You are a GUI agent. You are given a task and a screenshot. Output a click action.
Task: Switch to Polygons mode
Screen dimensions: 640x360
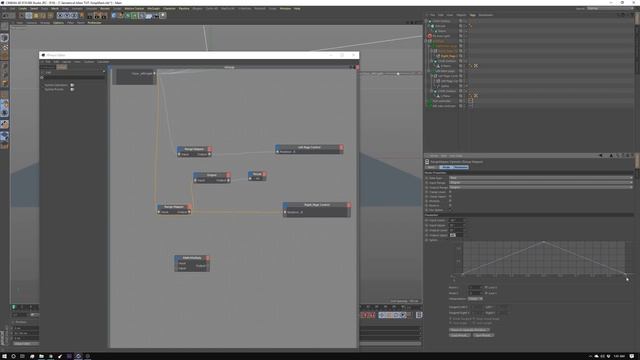(x=4, y=84)
